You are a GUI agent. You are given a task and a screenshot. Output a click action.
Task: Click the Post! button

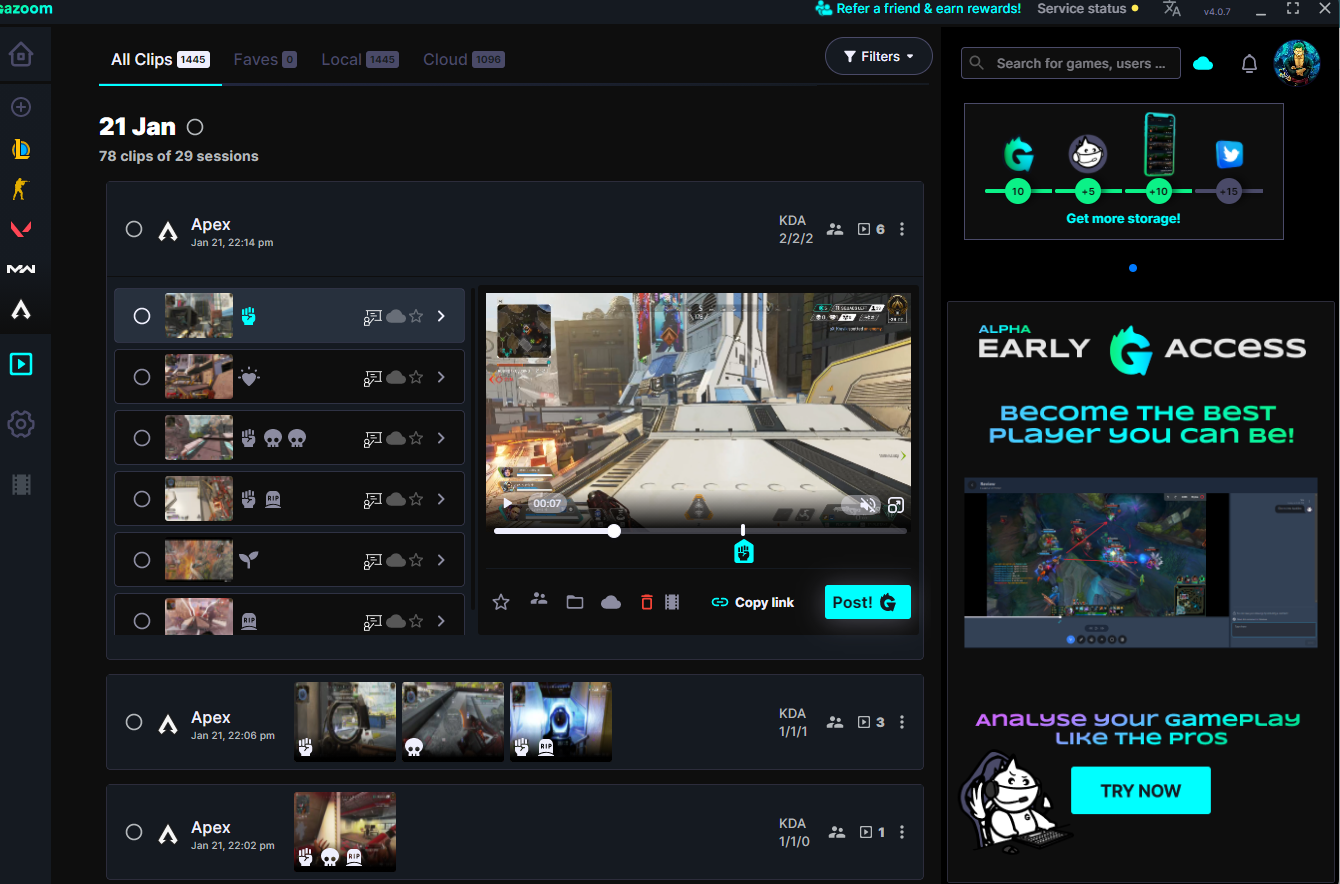(x=868, y=602)
